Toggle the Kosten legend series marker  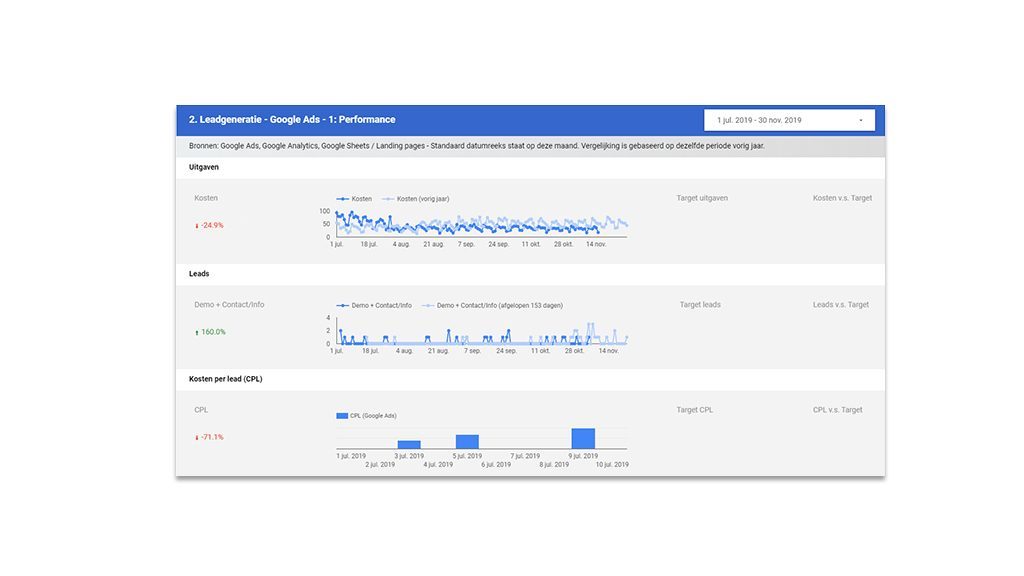tap(342, 199)
